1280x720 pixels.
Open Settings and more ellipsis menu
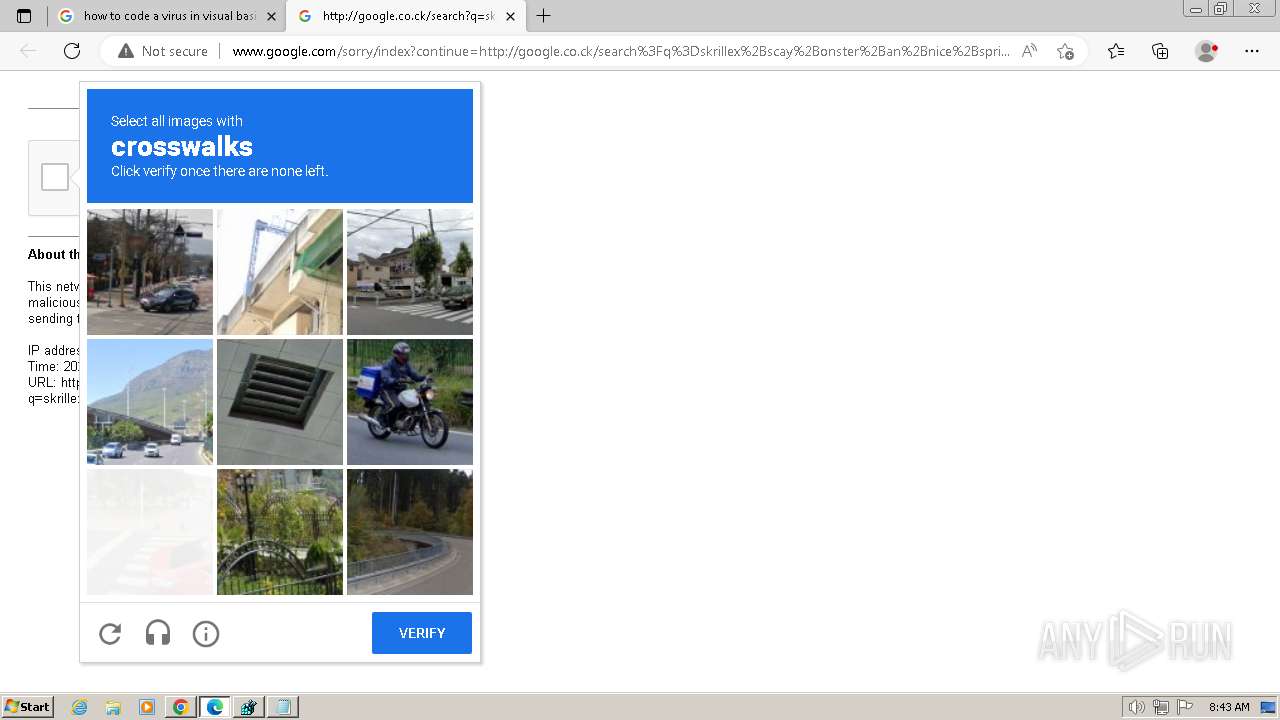pyautogui.click(x=1252, y=51)
